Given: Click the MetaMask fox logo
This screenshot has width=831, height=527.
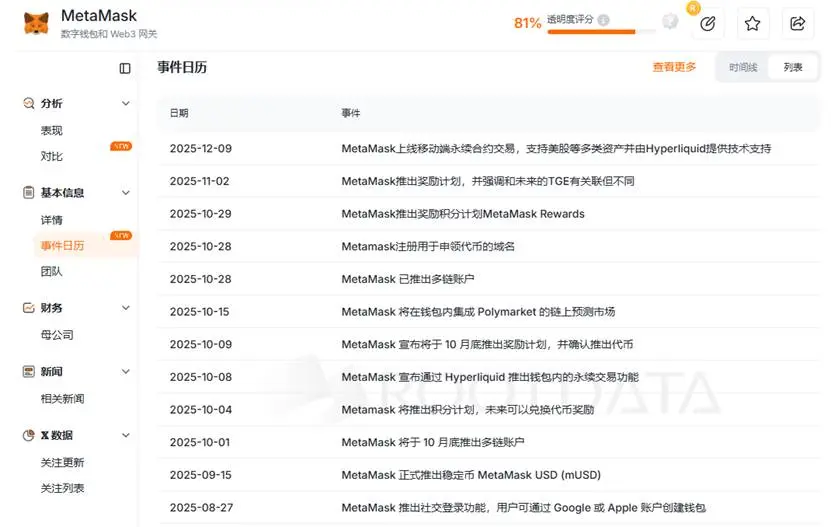Looking at the screenshot, I should click(36, 24).
